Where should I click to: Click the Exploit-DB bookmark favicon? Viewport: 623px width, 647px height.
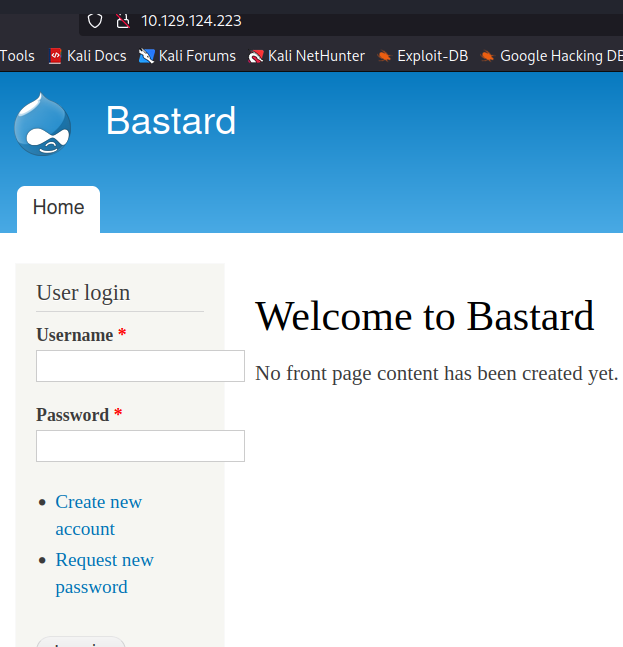(384, 56)
